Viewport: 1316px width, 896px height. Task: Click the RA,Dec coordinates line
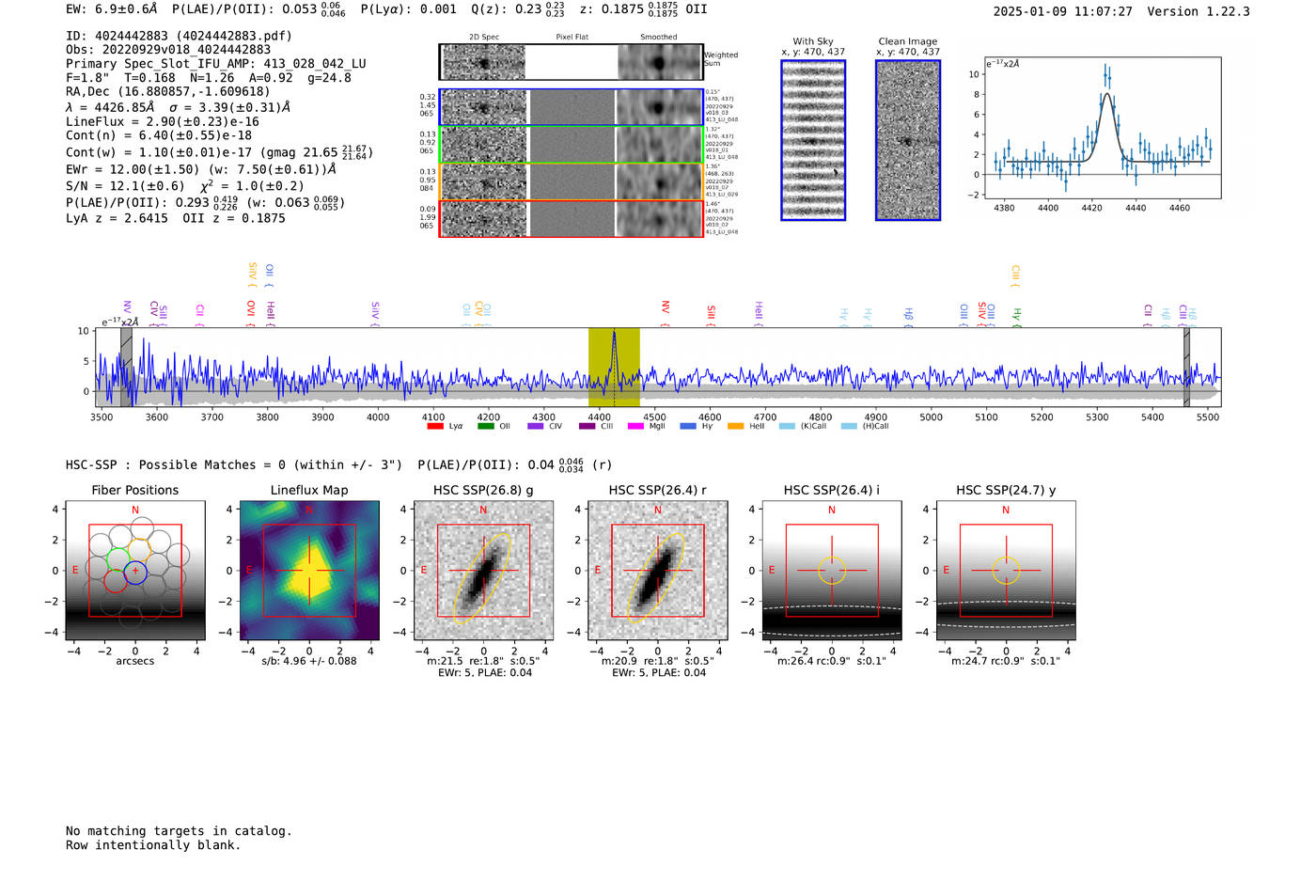click(x=167, y=92)
